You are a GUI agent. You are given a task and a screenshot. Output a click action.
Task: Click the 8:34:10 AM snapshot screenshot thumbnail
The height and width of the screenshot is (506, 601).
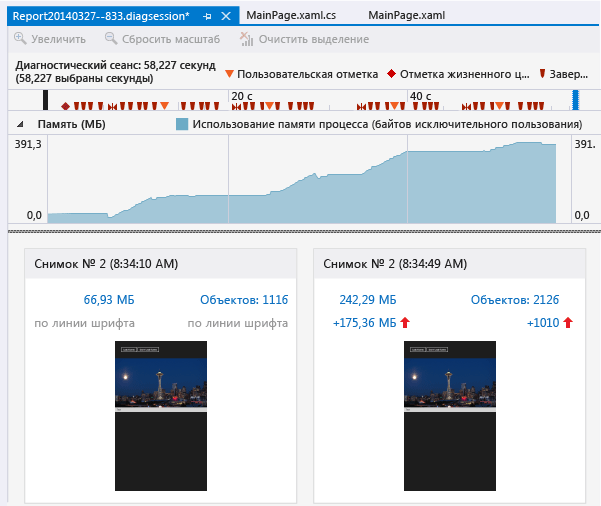[x=161, y=416]
